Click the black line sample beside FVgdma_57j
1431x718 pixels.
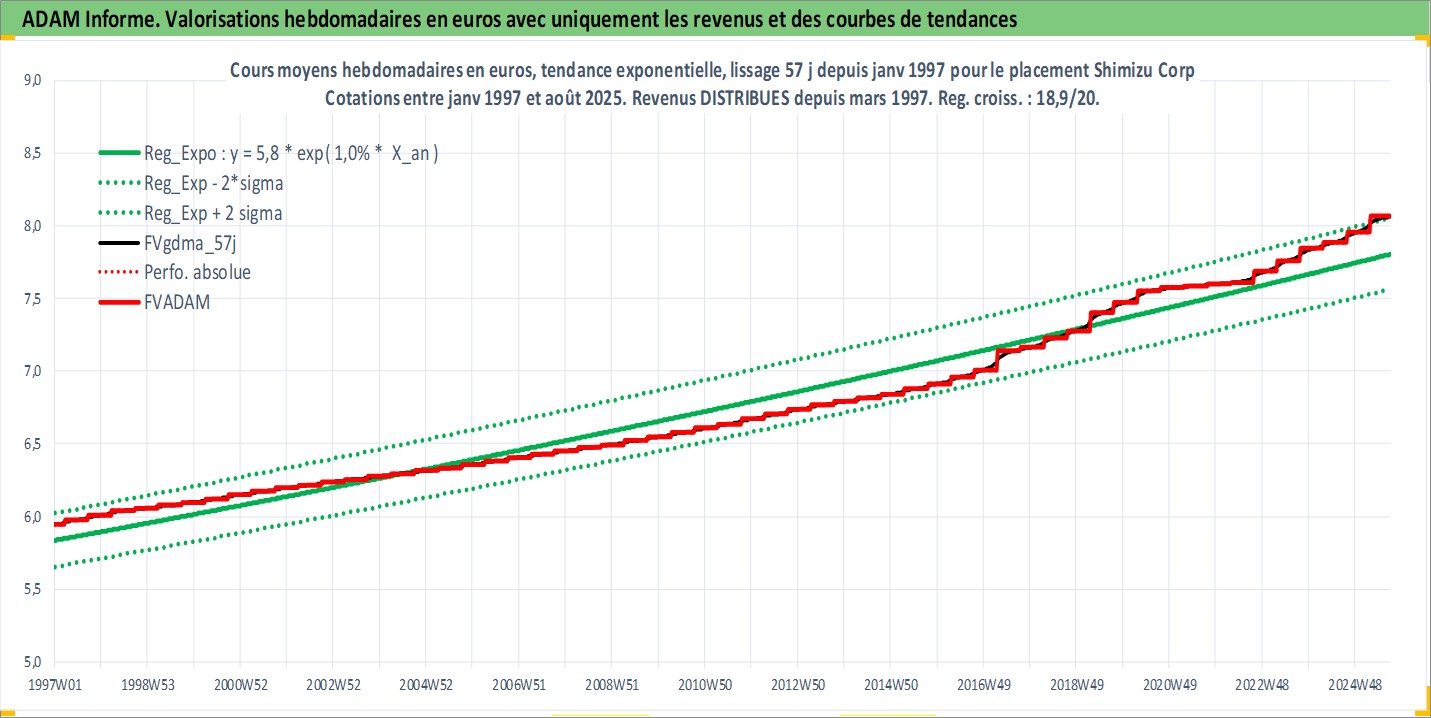click(118, 242)
